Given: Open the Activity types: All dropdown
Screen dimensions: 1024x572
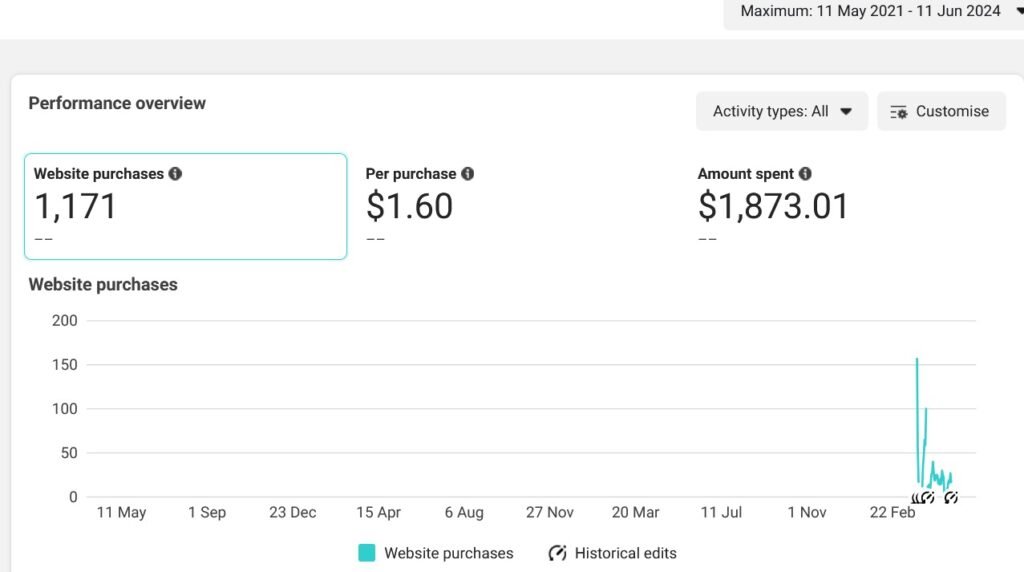Looking at the screenshot, I should 782,112.
